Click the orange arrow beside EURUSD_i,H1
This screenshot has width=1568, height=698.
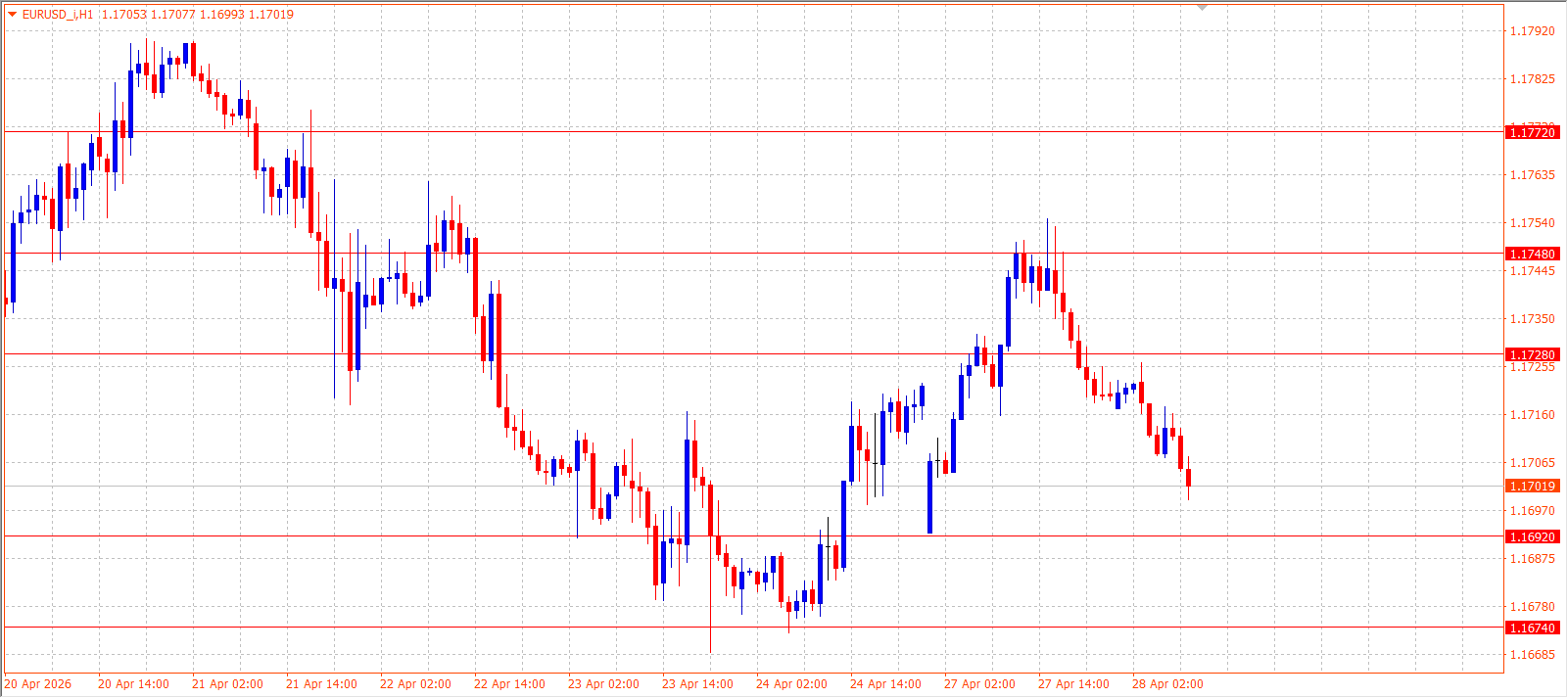coord(12,15)
